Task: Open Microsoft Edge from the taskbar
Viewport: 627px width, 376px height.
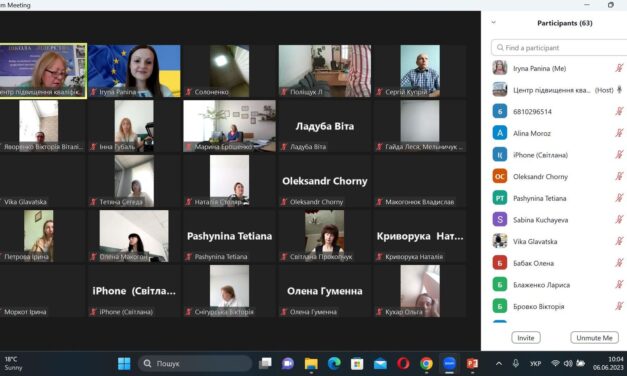Action: pos(334,364)
